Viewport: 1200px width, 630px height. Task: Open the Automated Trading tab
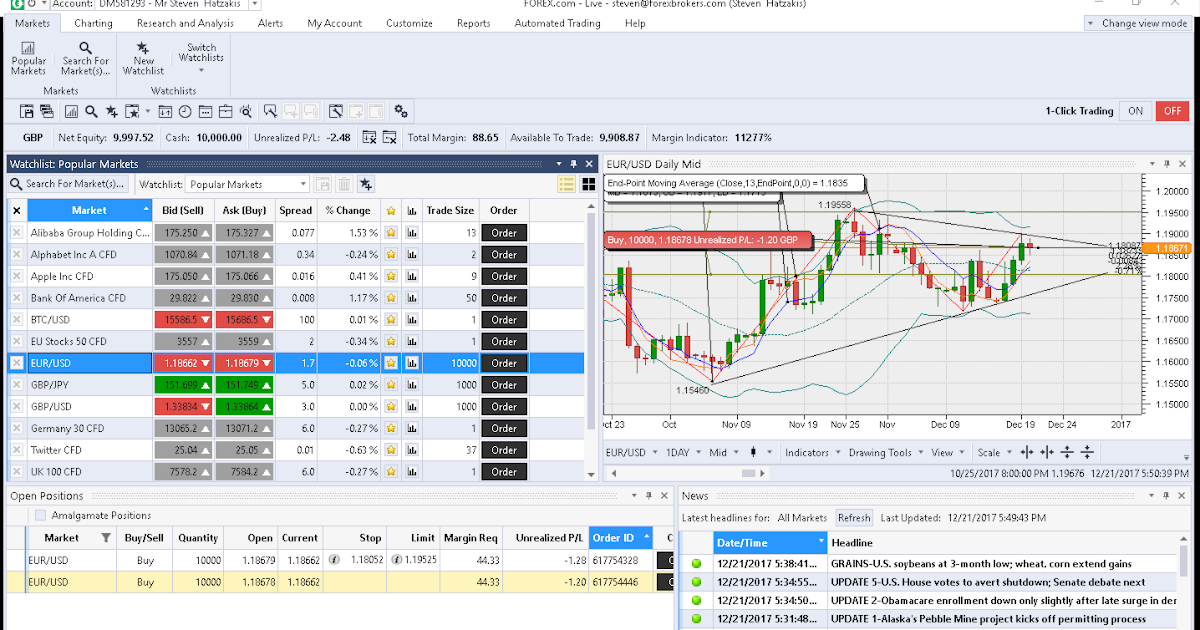click(x=557, y=23)
